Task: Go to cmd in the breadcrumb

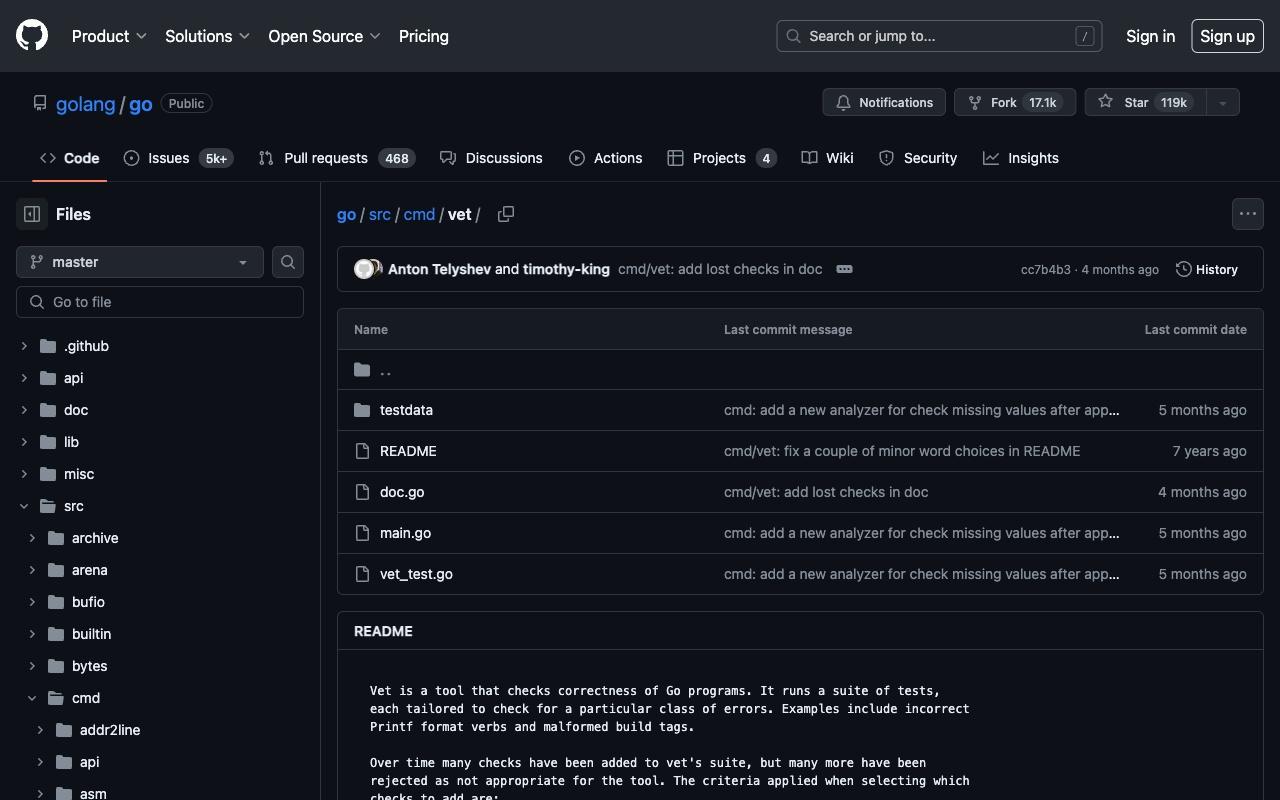Action: [x=419, y=214]
